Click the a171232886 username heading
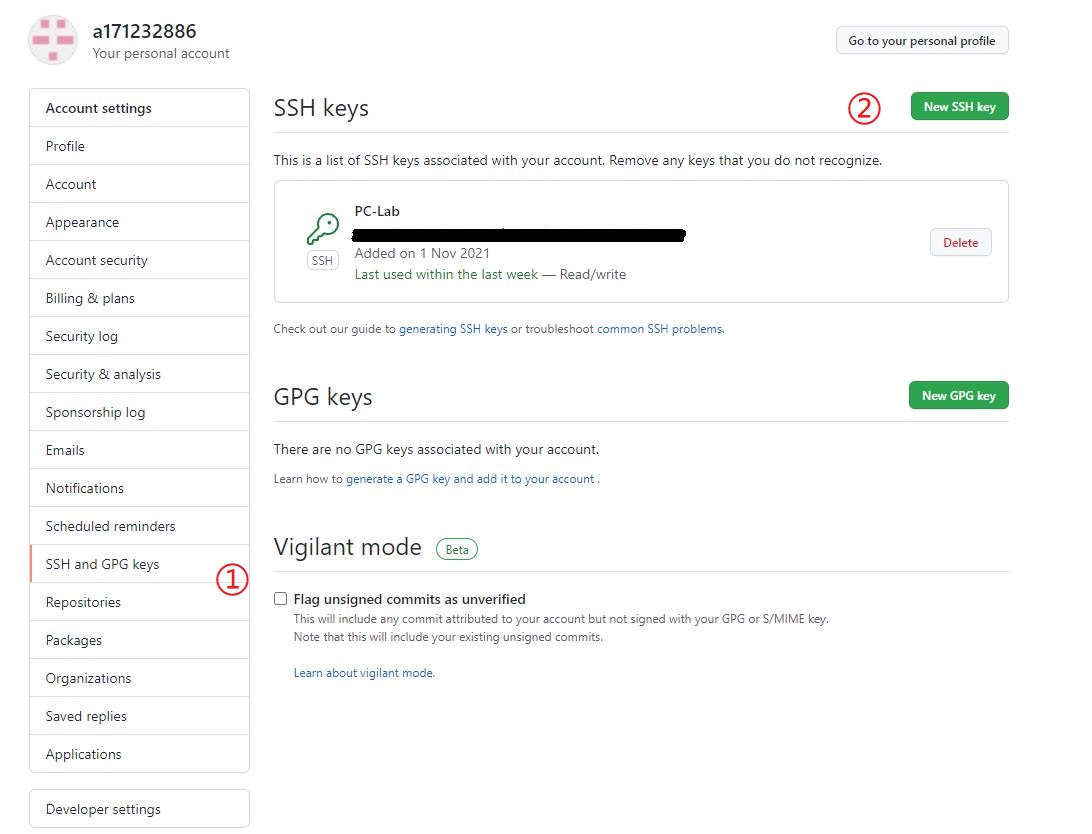The height and width of the screenshot is (834, 1092). pos(144,31)
